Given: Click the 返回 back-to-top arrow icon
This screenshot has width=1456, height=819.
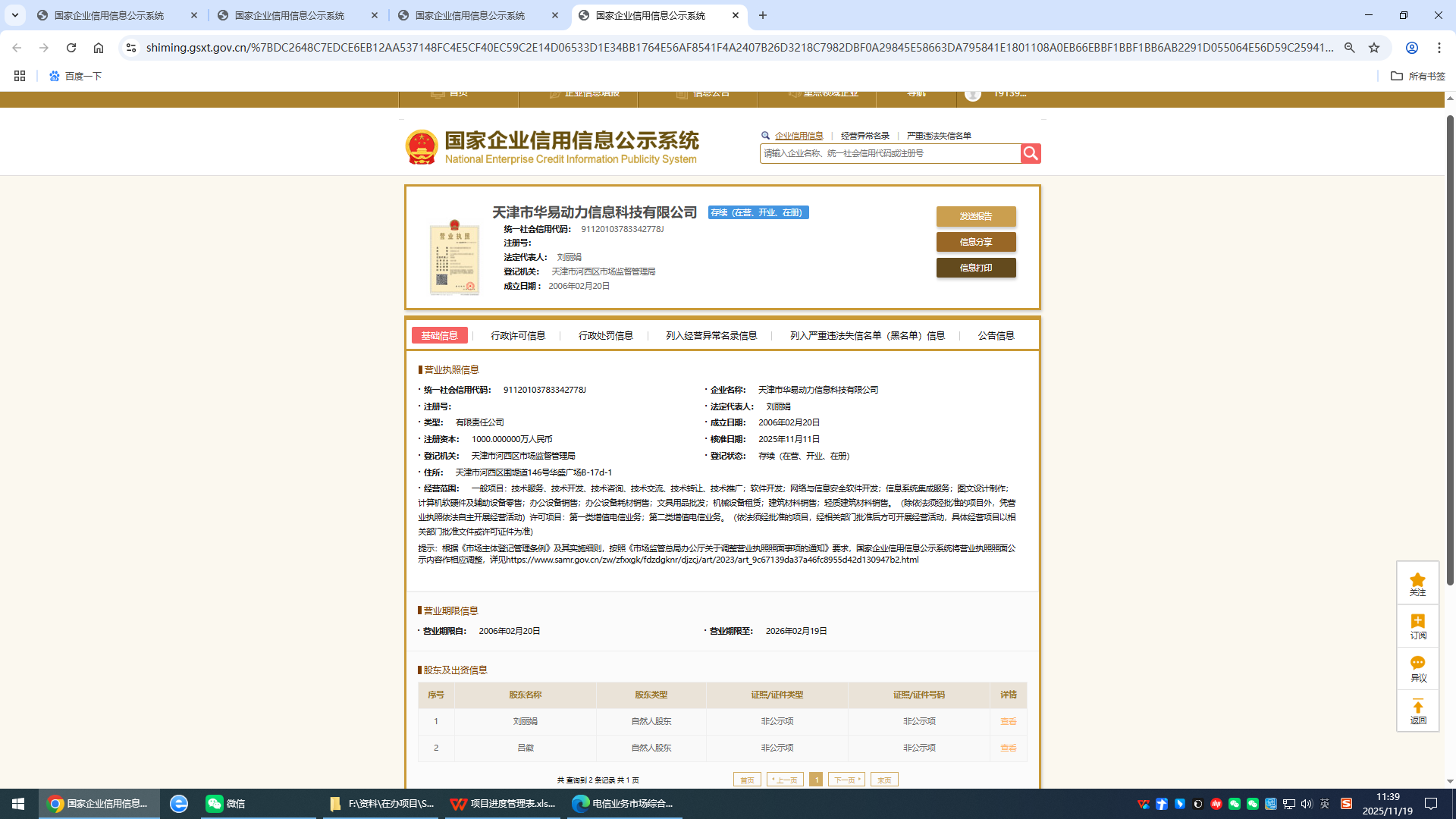Looking at the screenshot, I should coord(1417,711).
